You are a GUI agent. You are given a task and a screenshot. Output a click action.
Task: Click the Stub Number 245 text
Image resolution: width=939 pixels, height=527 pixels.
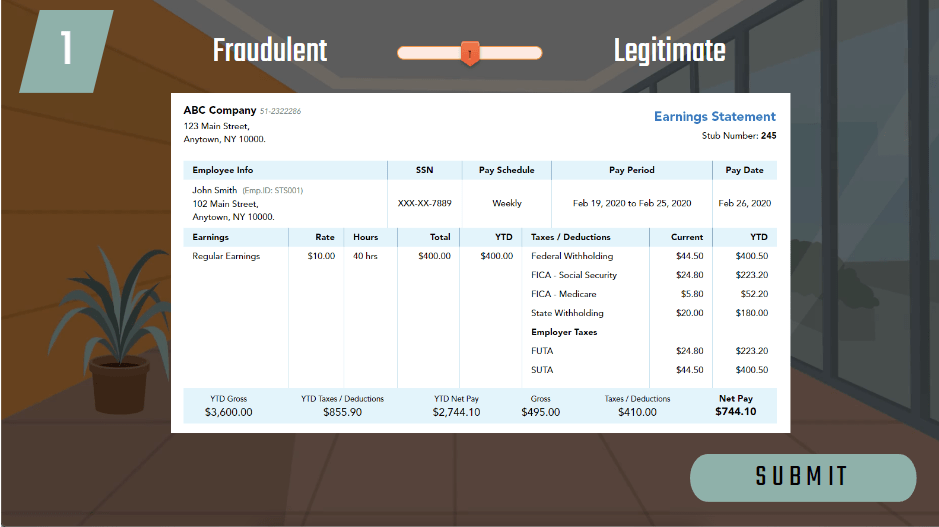tap(739, 135)
